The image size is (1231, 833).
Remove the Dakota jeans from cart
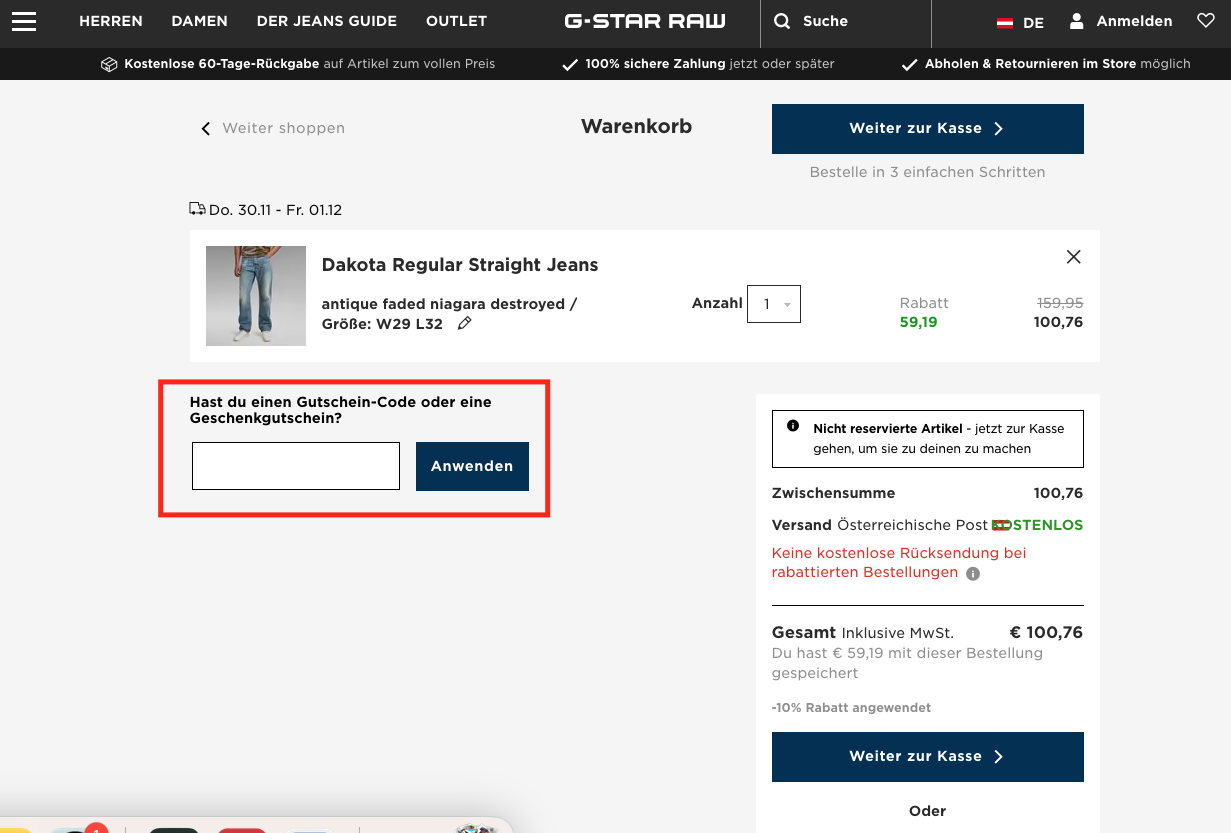coord(1073,257)
